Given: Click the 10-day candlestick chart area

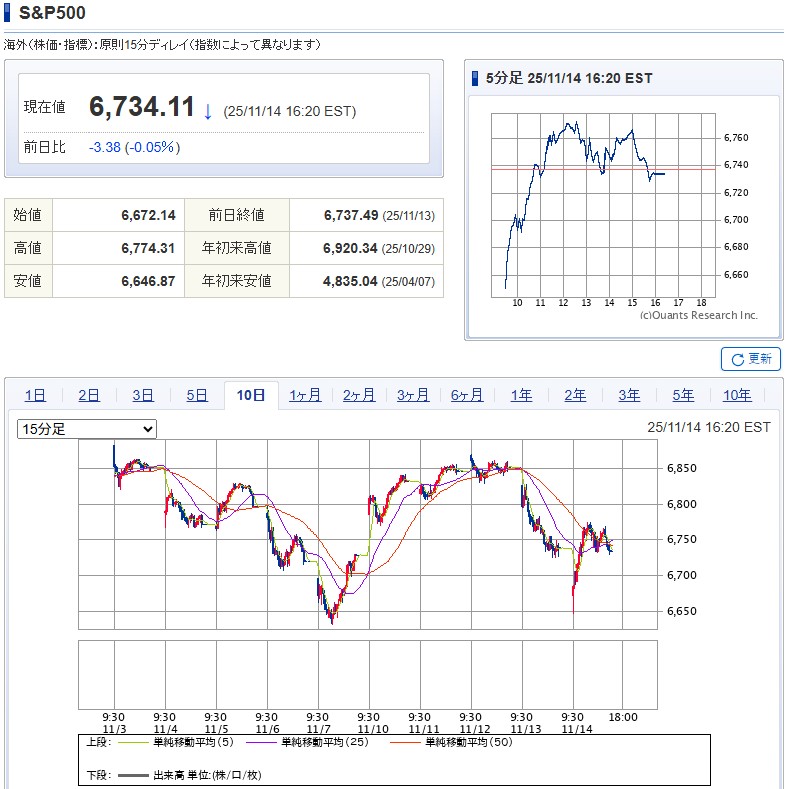Looking at the screenshot, I should (368, 535).
